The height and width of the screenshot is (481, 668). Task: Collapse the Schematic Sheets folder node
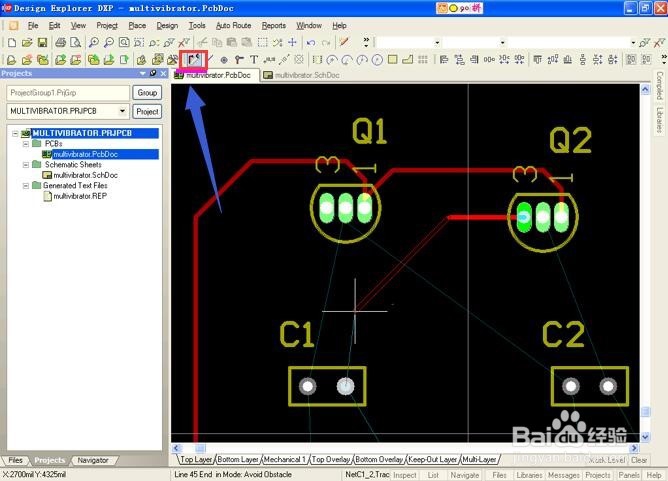point(26,165)
